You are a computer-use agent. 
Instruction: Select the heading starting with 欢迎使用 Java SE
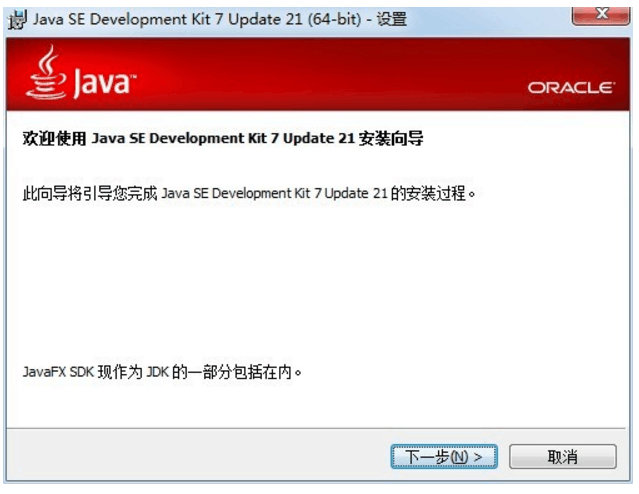[x=223, y=138]
